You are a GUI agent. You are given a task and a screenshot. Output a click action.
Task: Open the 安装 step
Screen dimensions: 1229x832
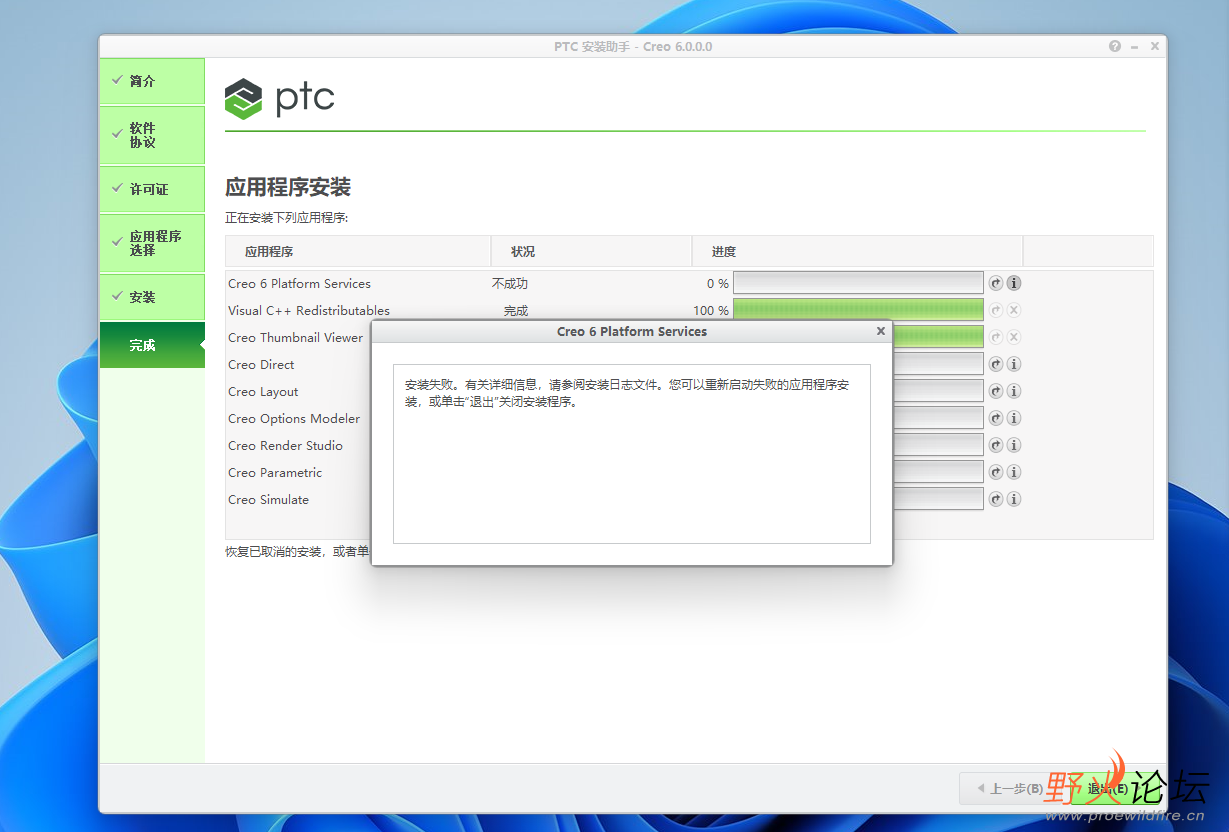152,297
